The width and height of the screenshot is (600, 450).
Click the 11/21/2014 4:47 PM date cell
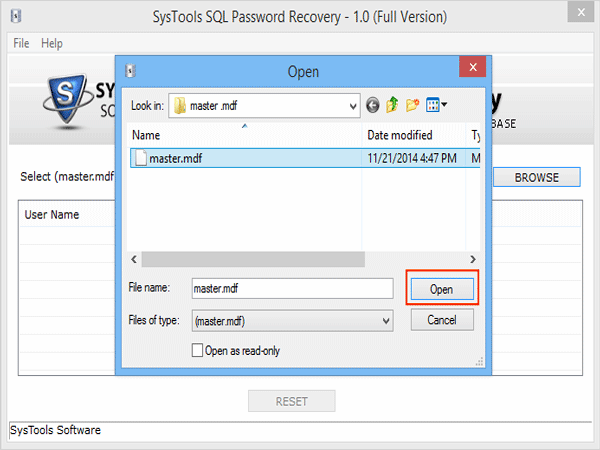[412, 158]
